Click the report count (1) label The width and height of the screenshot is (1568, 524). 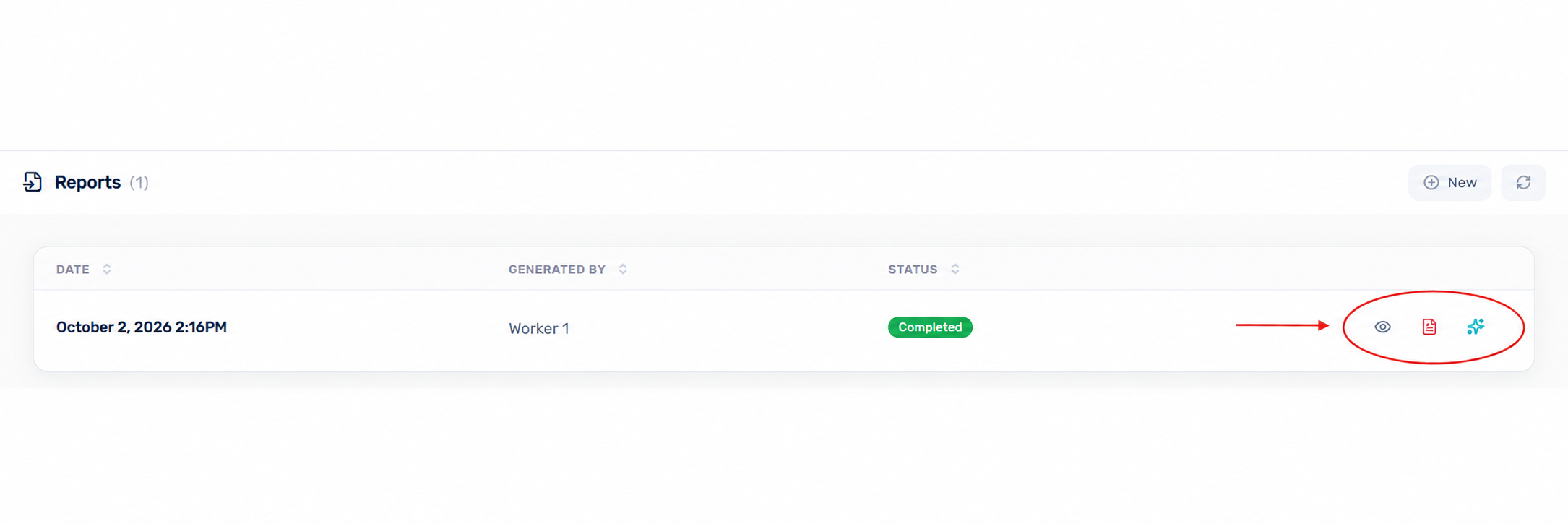point(139,183)
